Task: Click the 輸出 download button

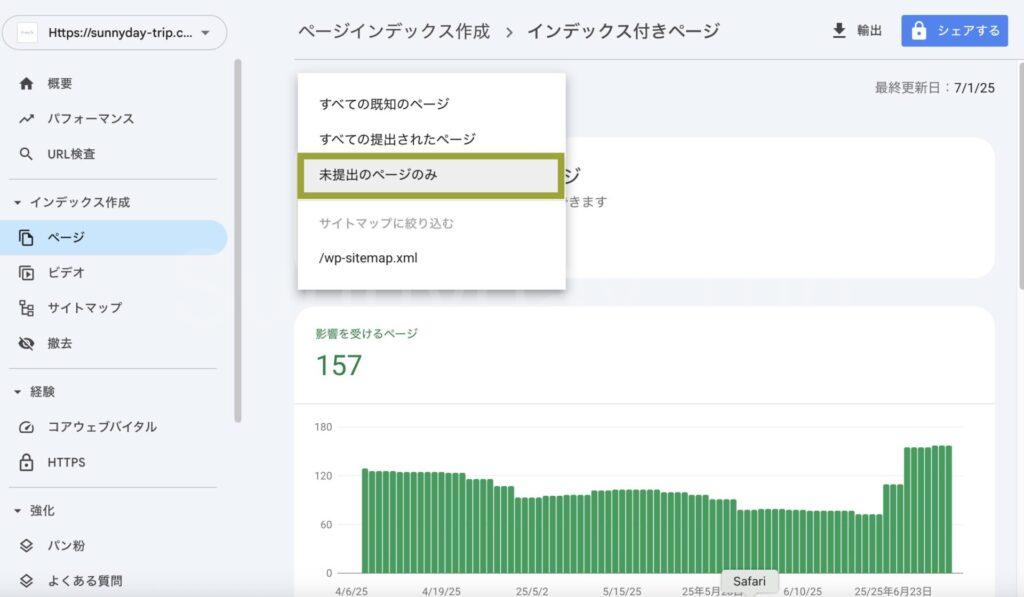Action: [x=857, y=31]
